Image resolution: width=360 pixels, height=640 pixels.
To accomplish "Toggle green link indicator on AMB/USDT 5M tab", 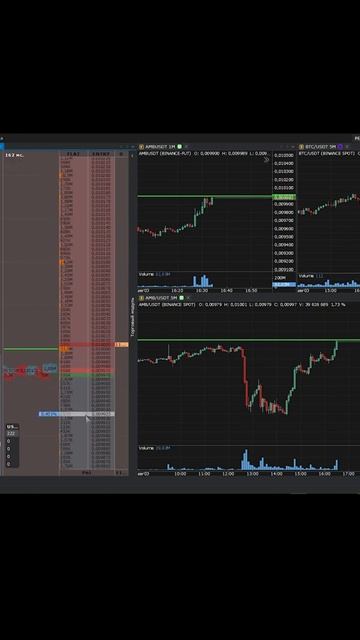I will (182, 298).
